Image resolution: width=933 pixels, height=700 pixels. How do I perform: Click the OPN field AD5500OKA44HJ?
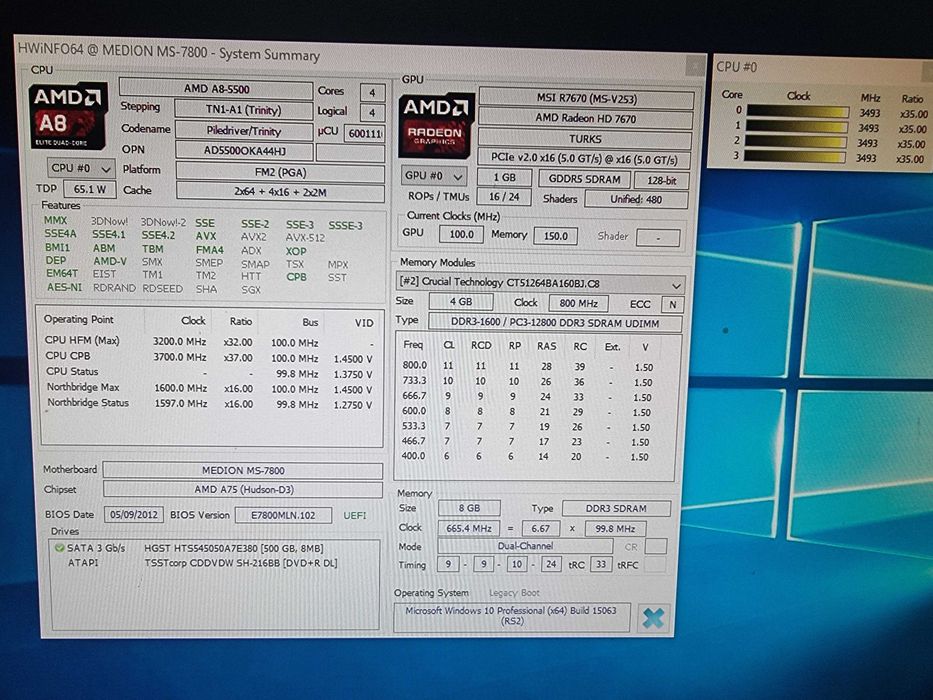click(245, 151)
